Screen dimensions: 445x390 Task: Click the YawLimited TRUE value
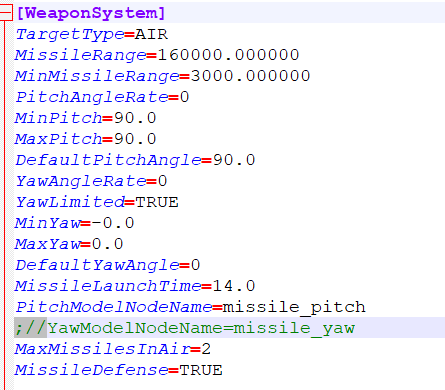tap(157, 202)
